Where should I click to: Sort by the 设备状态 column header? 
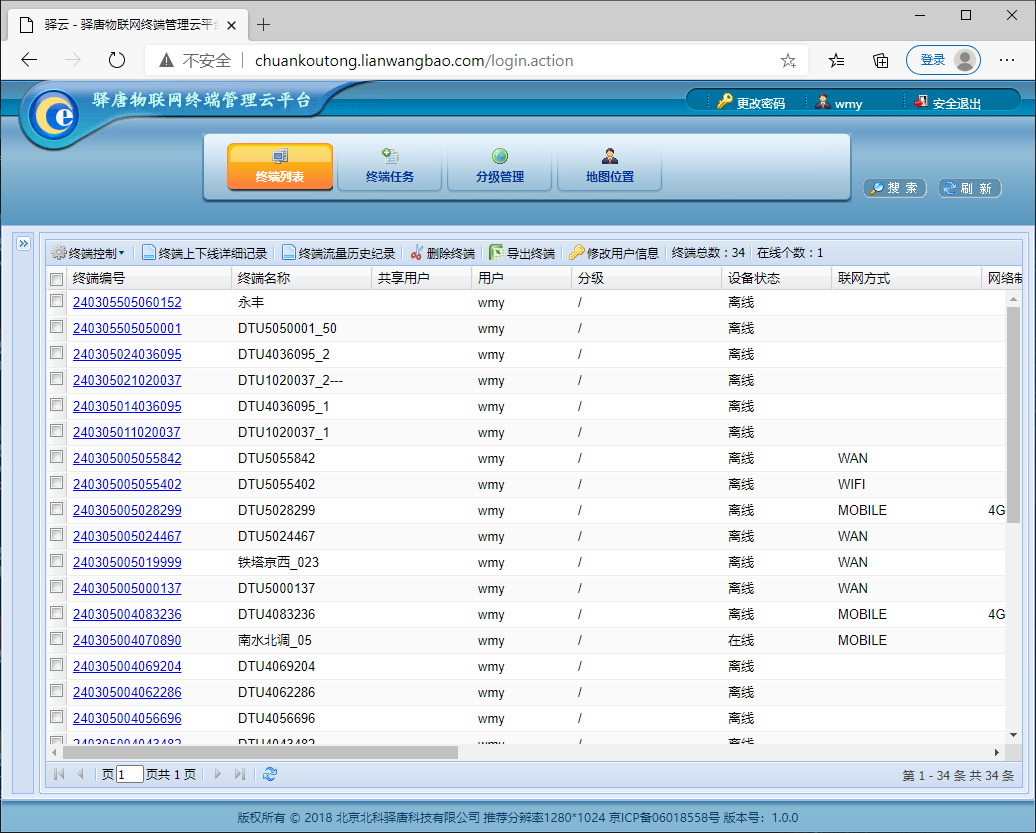[x=776, y=278]
